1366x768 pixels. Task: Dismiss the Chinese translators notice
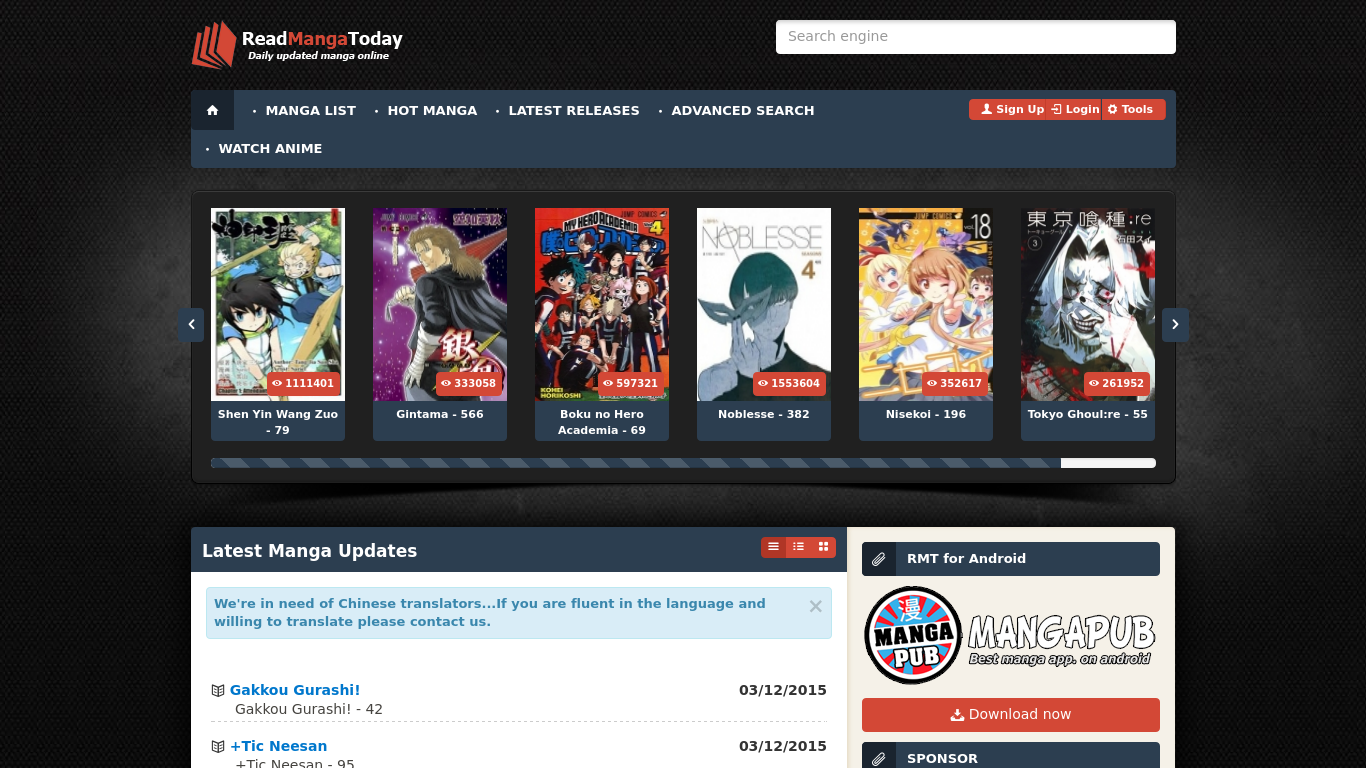815,606
